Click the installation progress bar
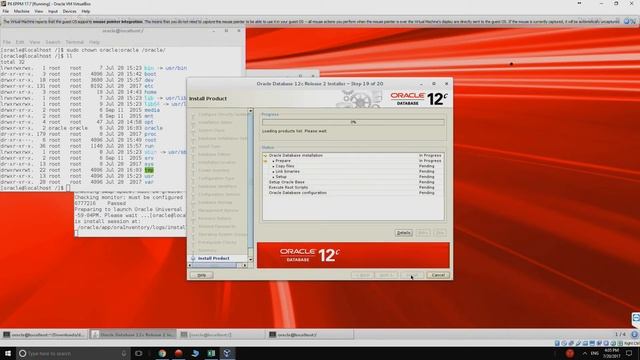The height and width of the screenshot is (360, 640). coord(353,122)
